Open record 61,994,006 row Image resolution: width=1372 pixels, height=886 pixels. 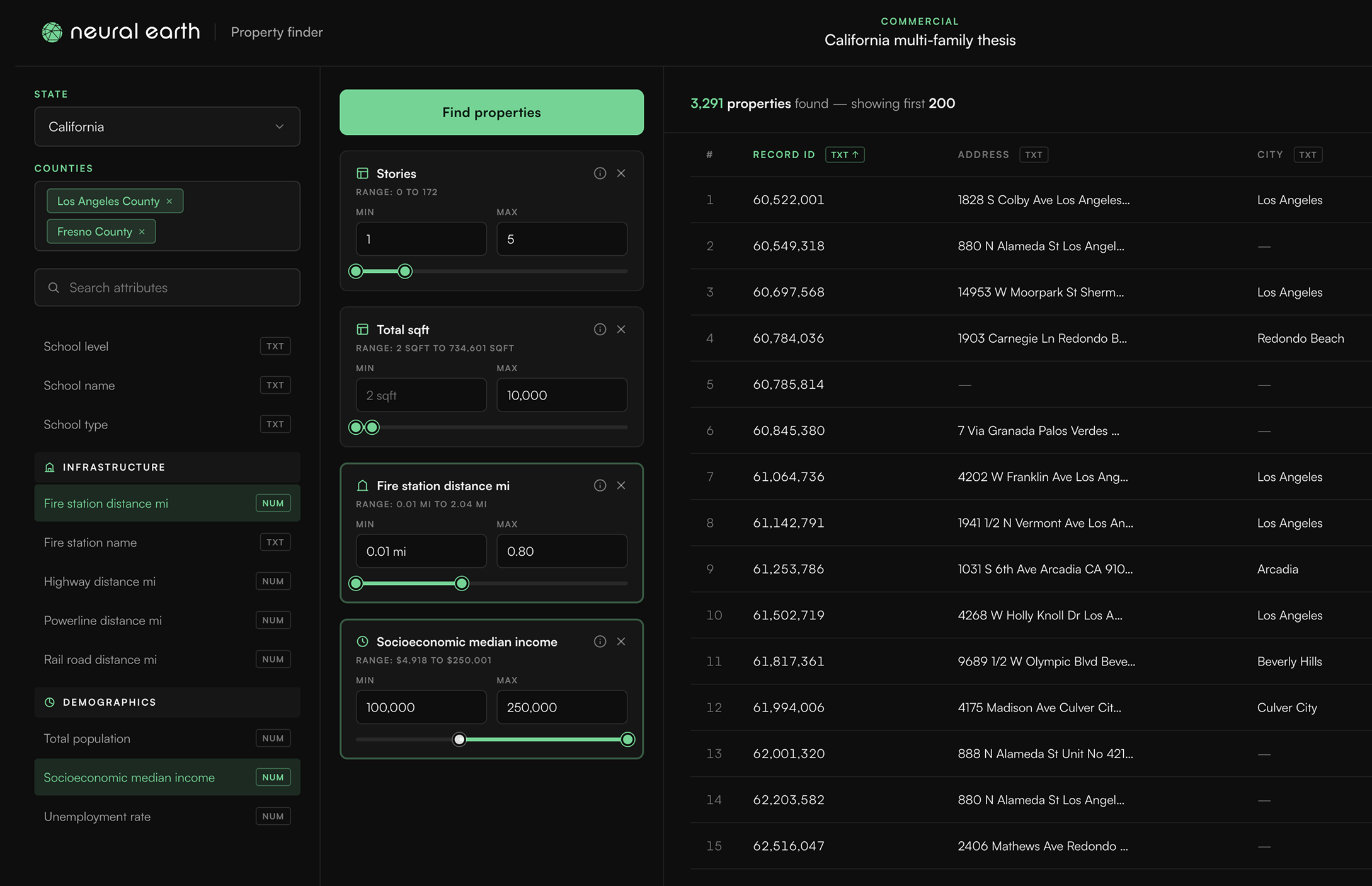pos(1031,708)
